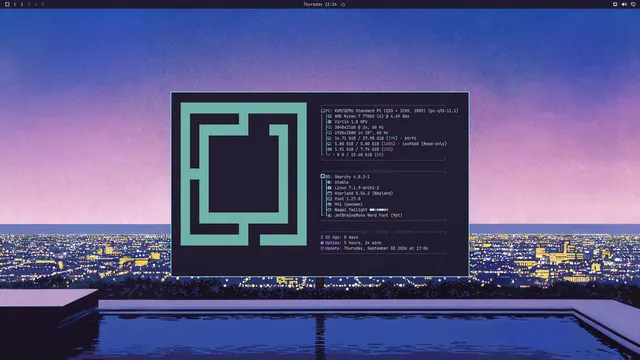Switch to workspace 5
This screenshot has height=360, width=640.
click(42, 4)
